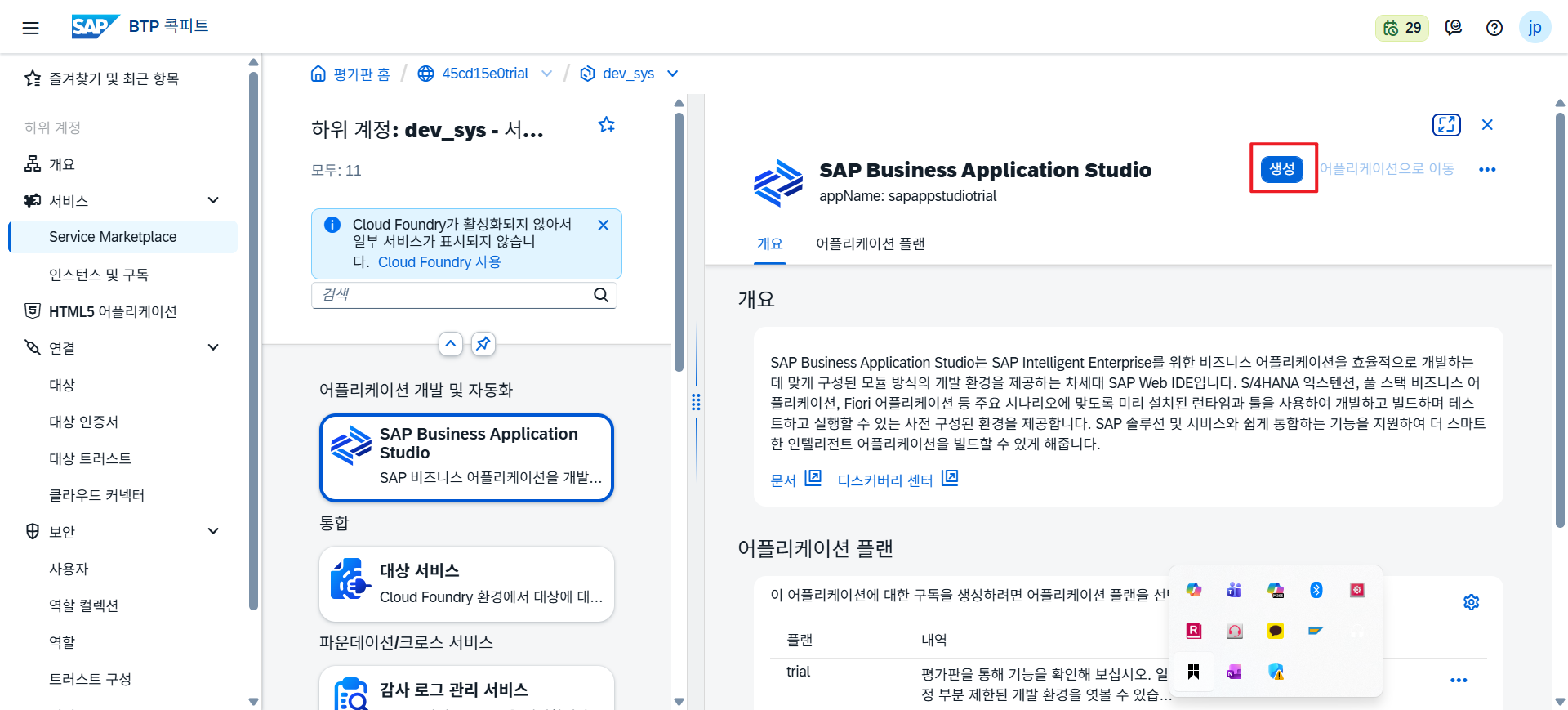Open 클라우드 커넥터 in the sidebar
Screen dimensions: 1568x710
click(96, 495)
